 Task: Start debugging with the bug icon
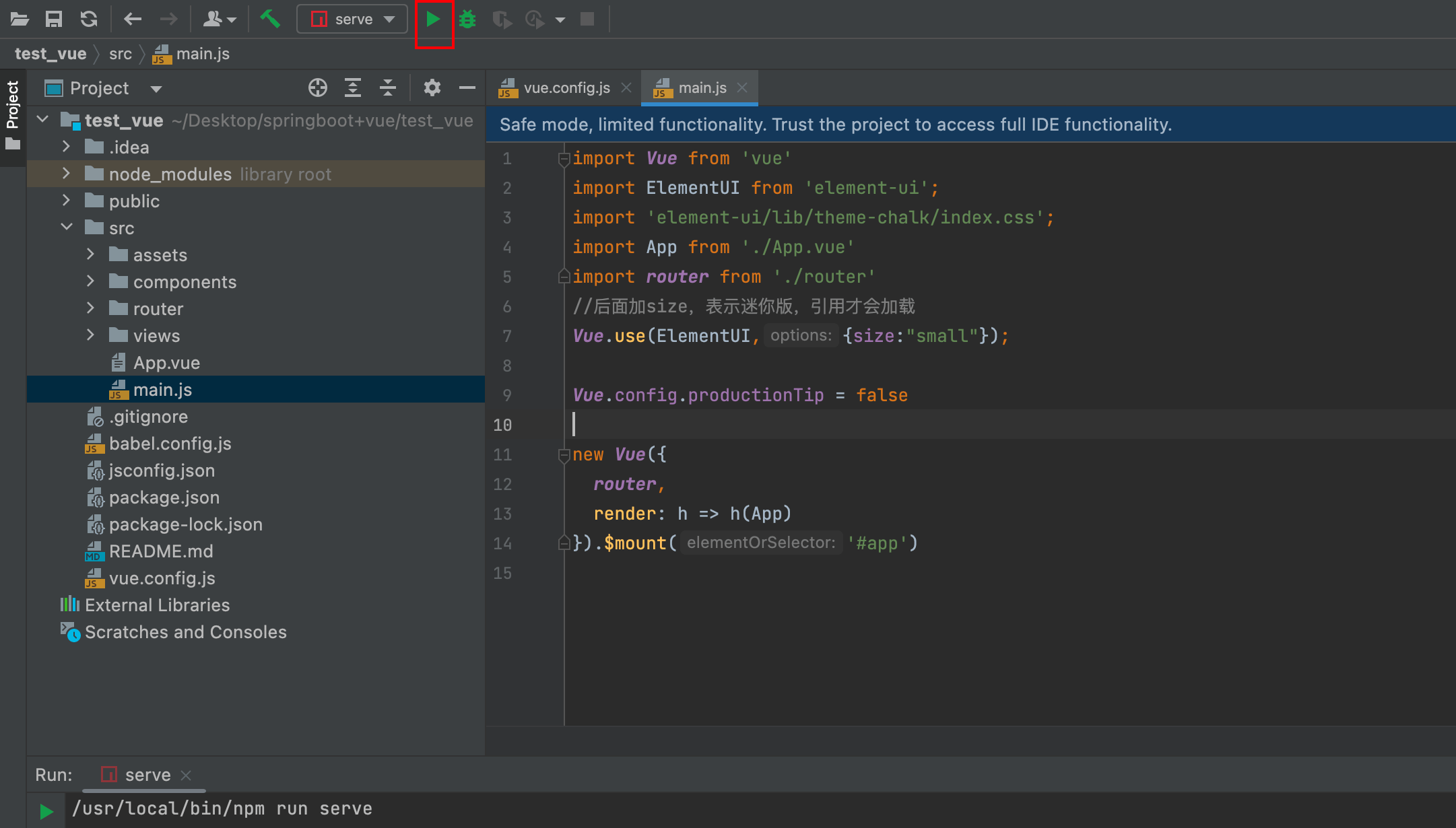coord(467,19)
